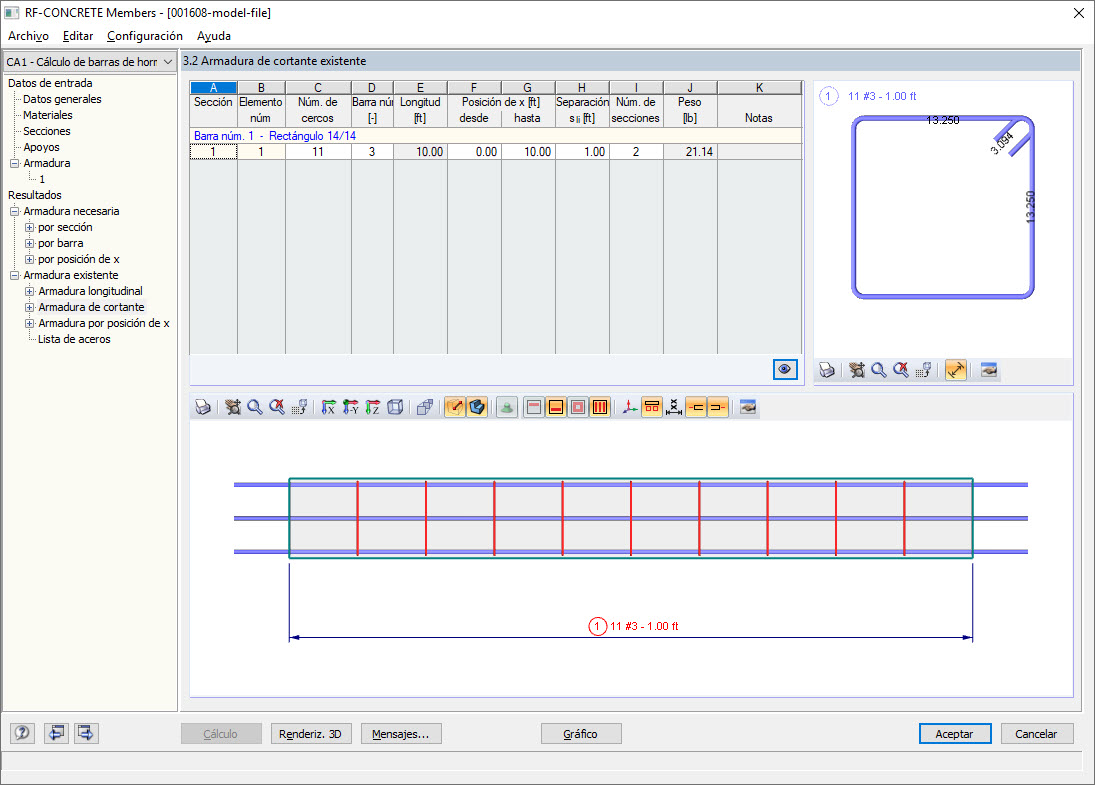Click the help question mark icon at the bottom left

coord(22,733)
